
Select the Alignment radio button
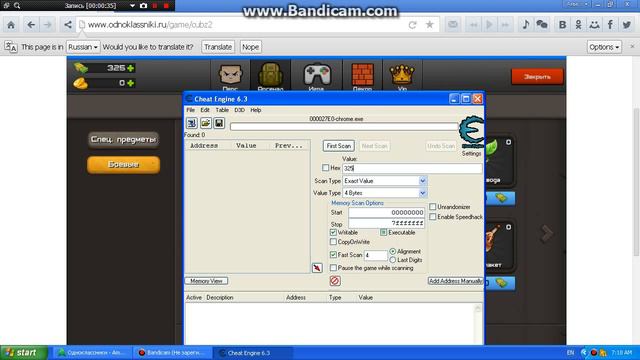[x=393, y=251]
